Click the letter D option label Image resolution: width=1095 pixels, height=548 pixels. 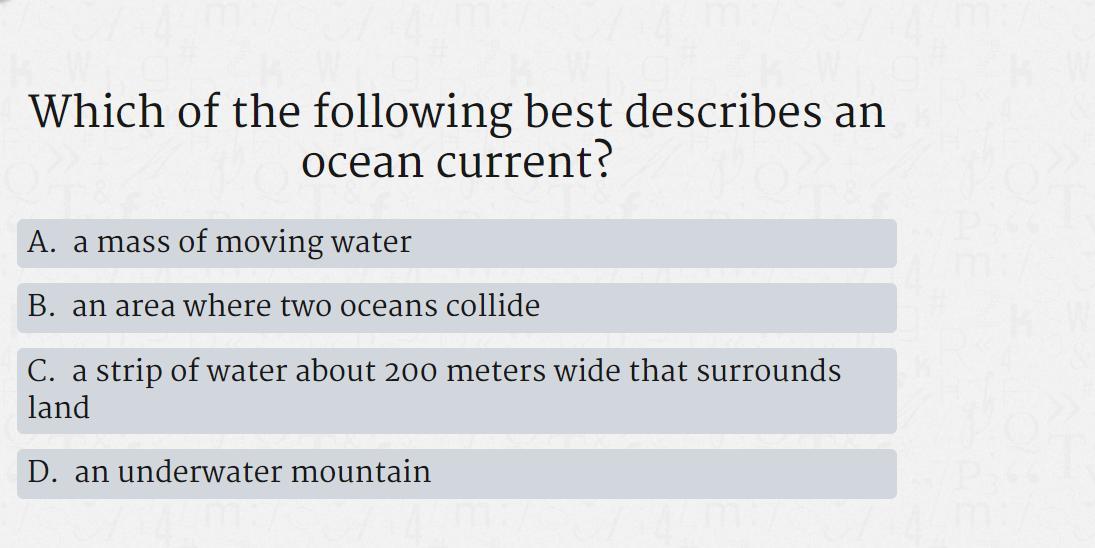[42, 472]
